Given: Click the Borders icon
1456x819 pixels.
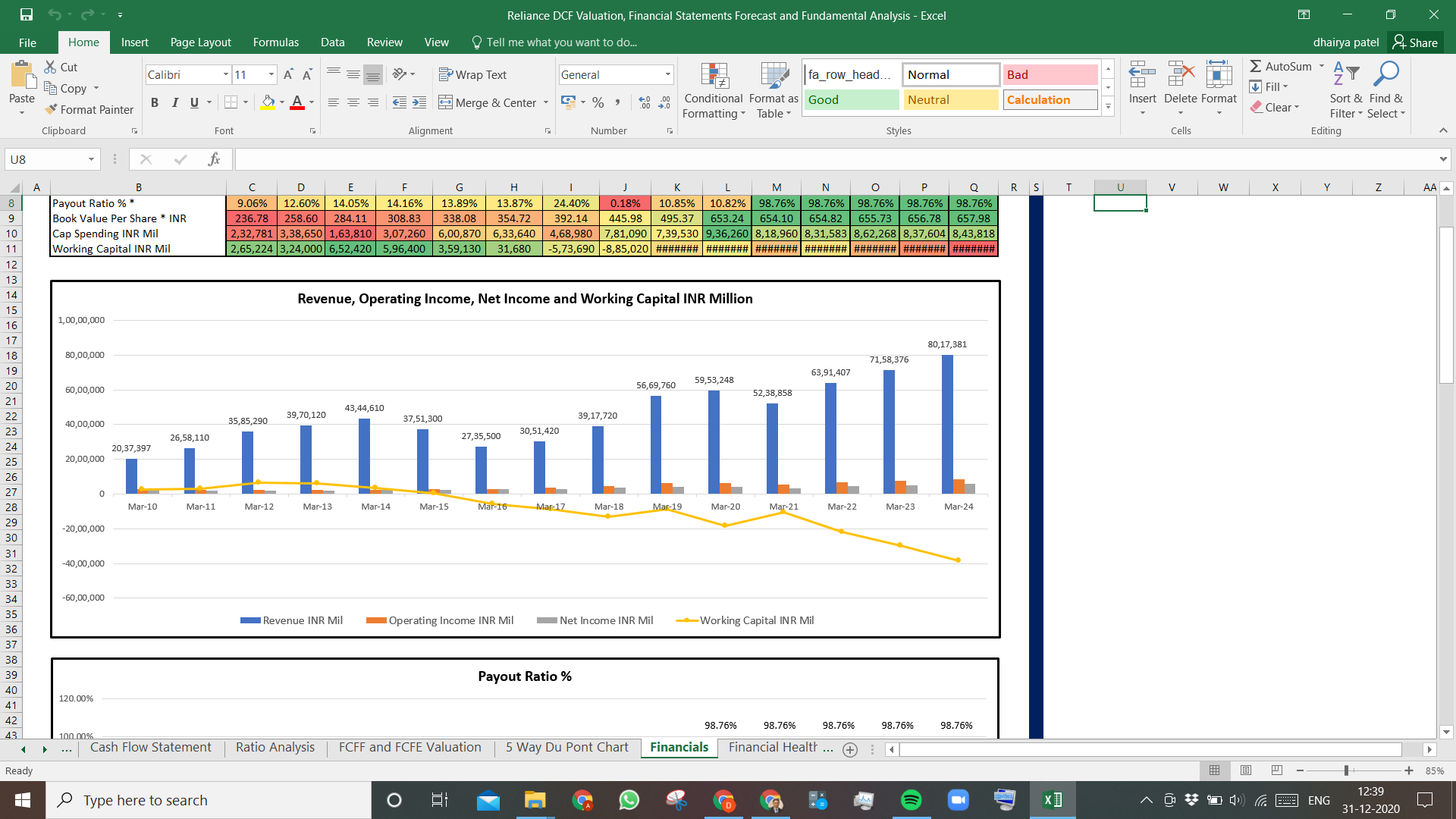Looking at the screenshot, I should coord(231,102).
